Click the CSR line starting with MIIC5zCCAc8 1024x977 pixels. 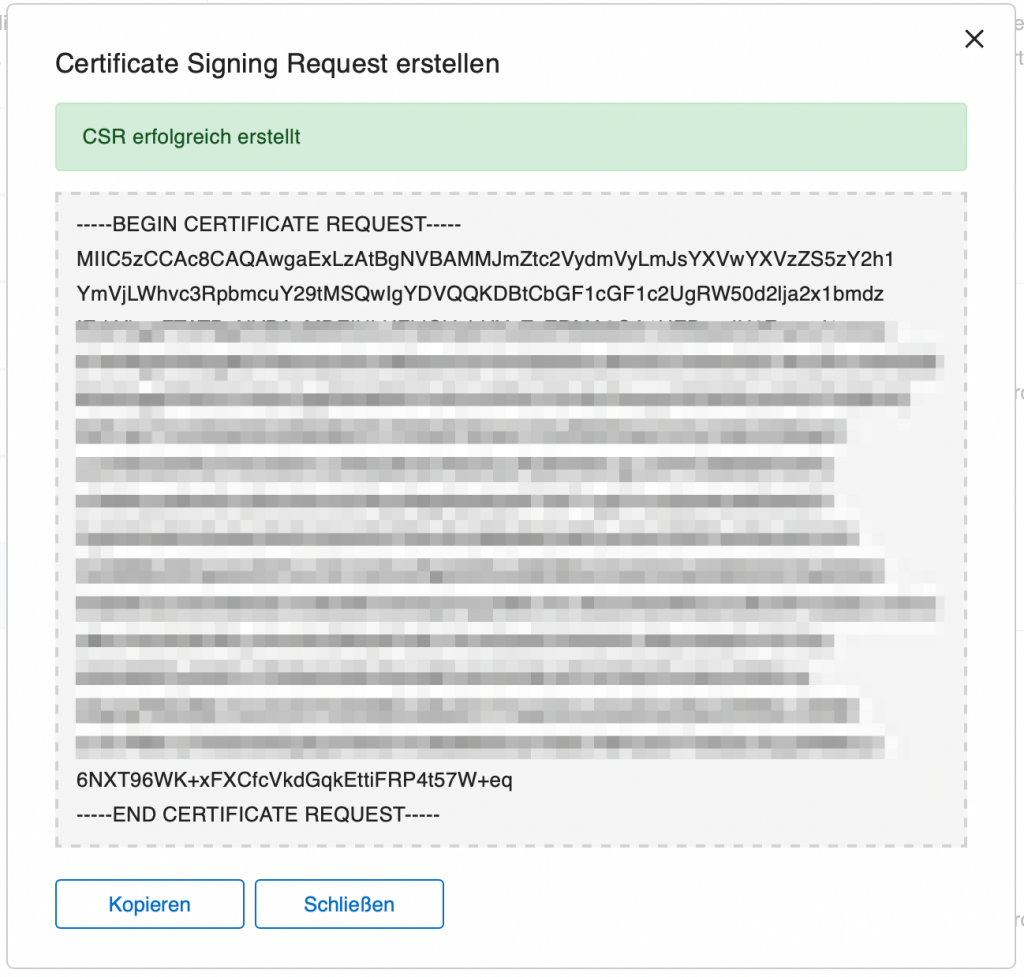[485, 259]
